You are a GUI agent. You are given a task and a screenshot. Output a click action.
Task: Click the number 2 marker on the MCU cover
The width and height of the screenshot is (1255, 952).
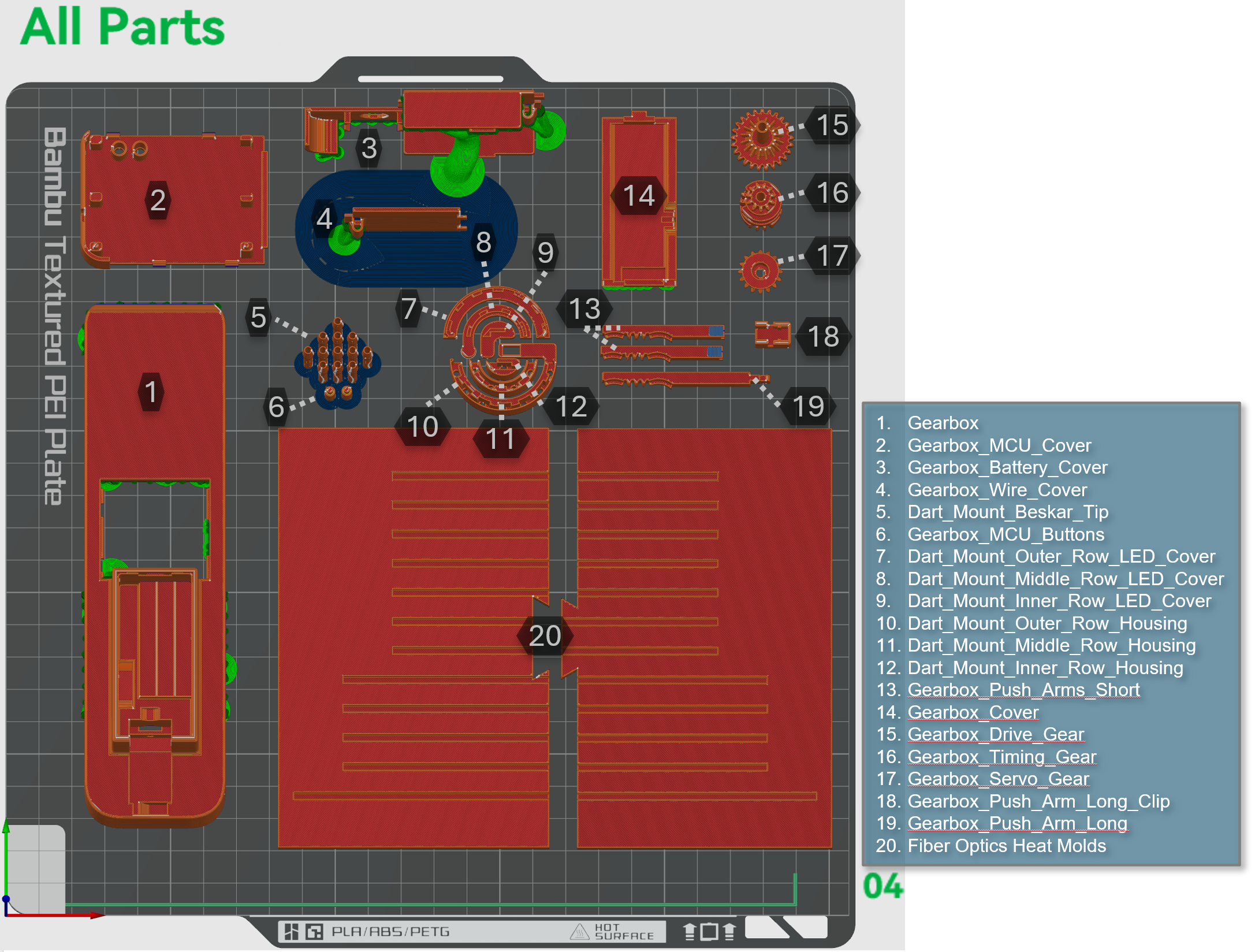pos(158,200)
